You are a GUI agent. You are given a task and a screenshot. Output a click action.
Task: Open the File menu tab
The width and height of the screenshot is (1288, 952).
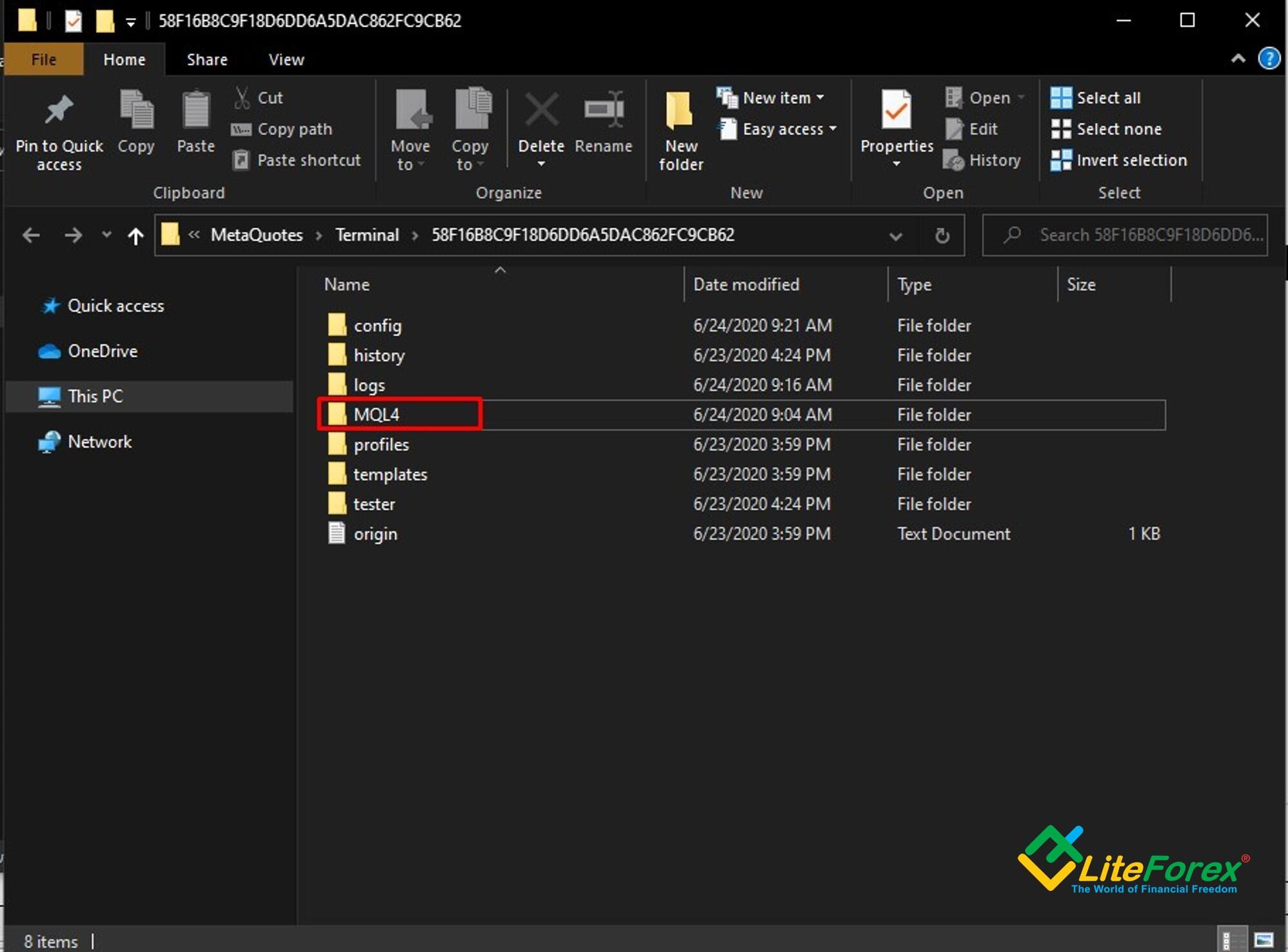(x=43, y=59)
